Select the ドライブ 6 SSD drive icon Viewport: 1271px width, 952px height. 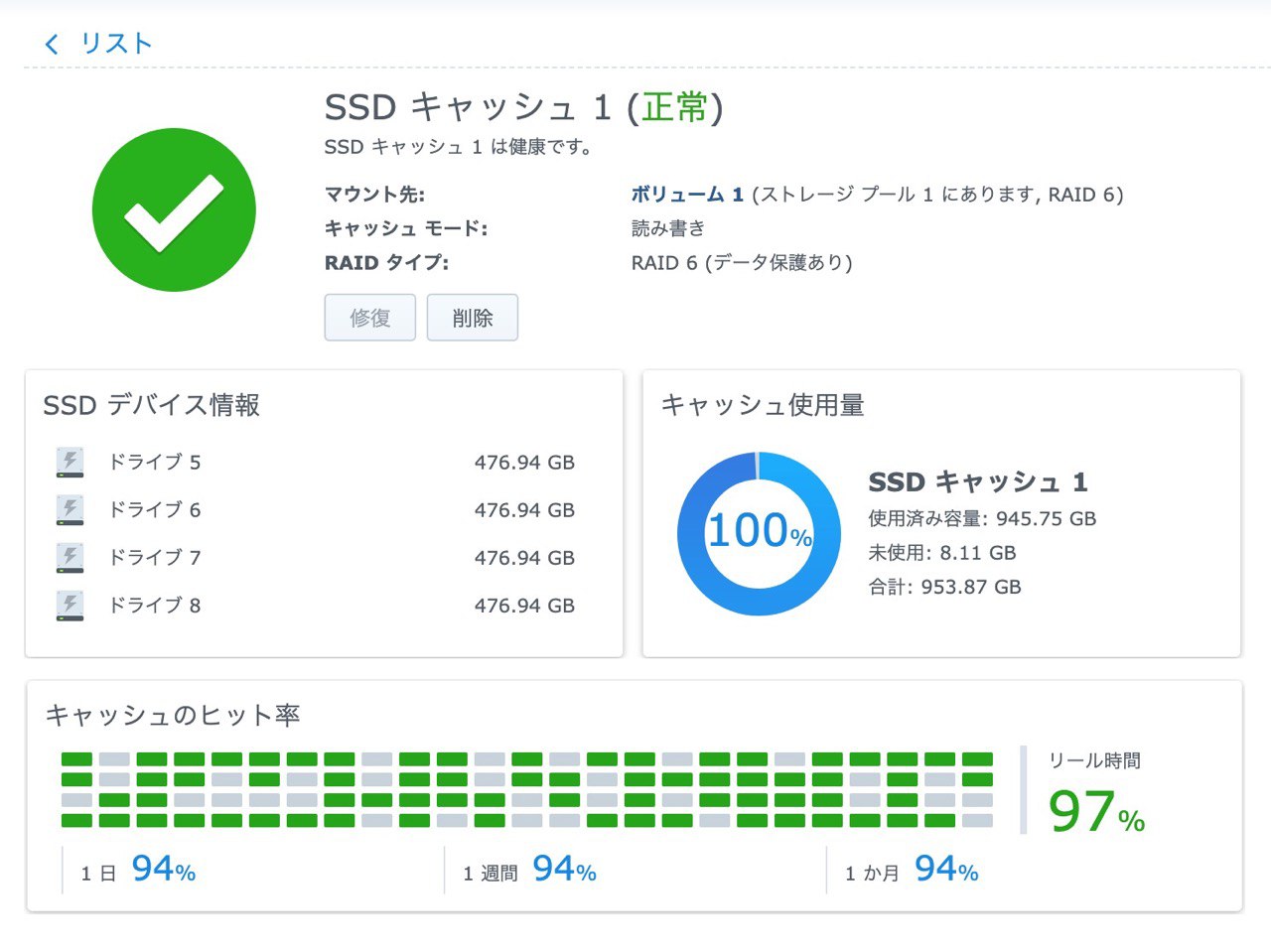tap(70, 510)
